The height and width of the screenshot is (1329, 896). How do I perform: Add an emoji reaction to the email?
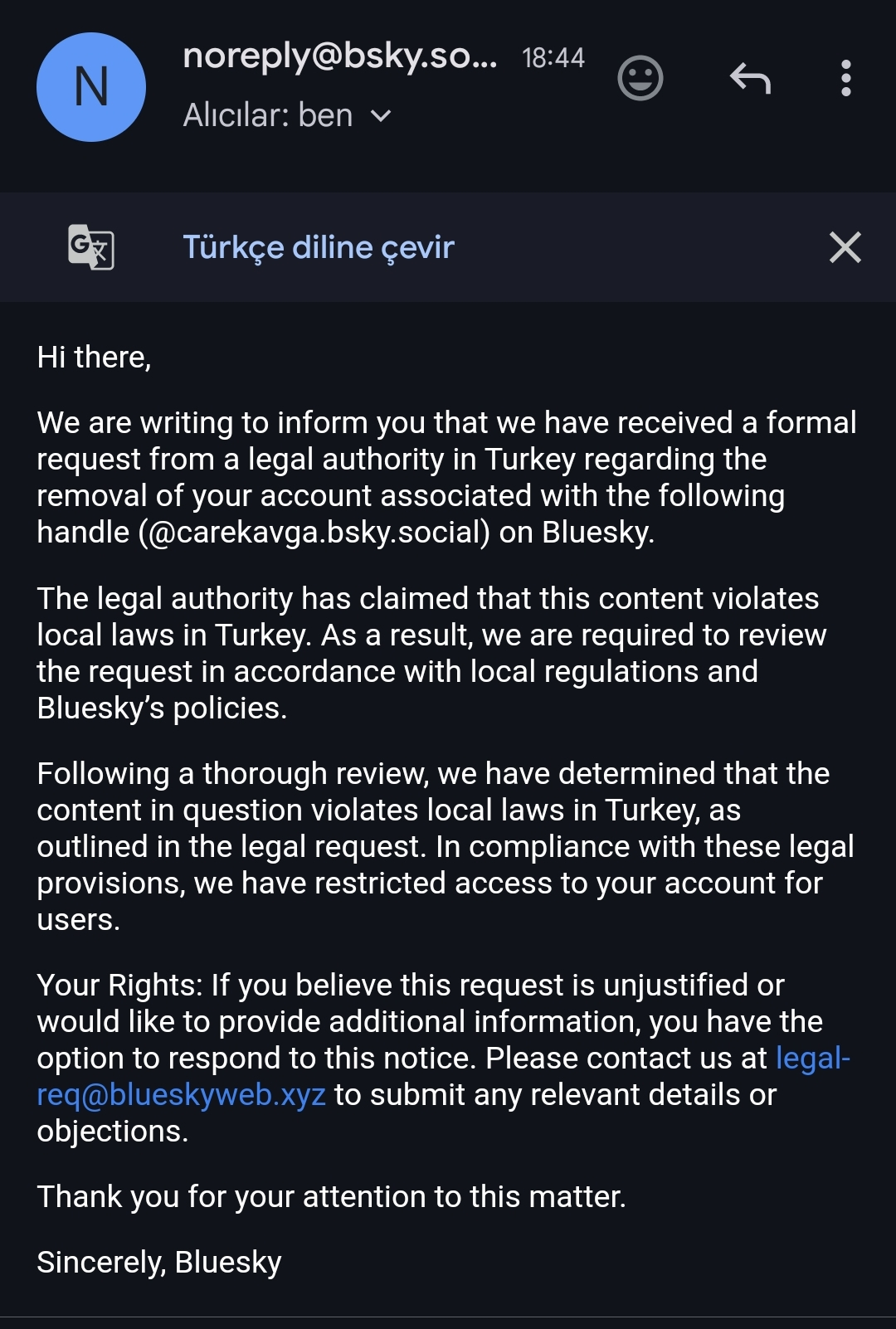click(640, 79)
